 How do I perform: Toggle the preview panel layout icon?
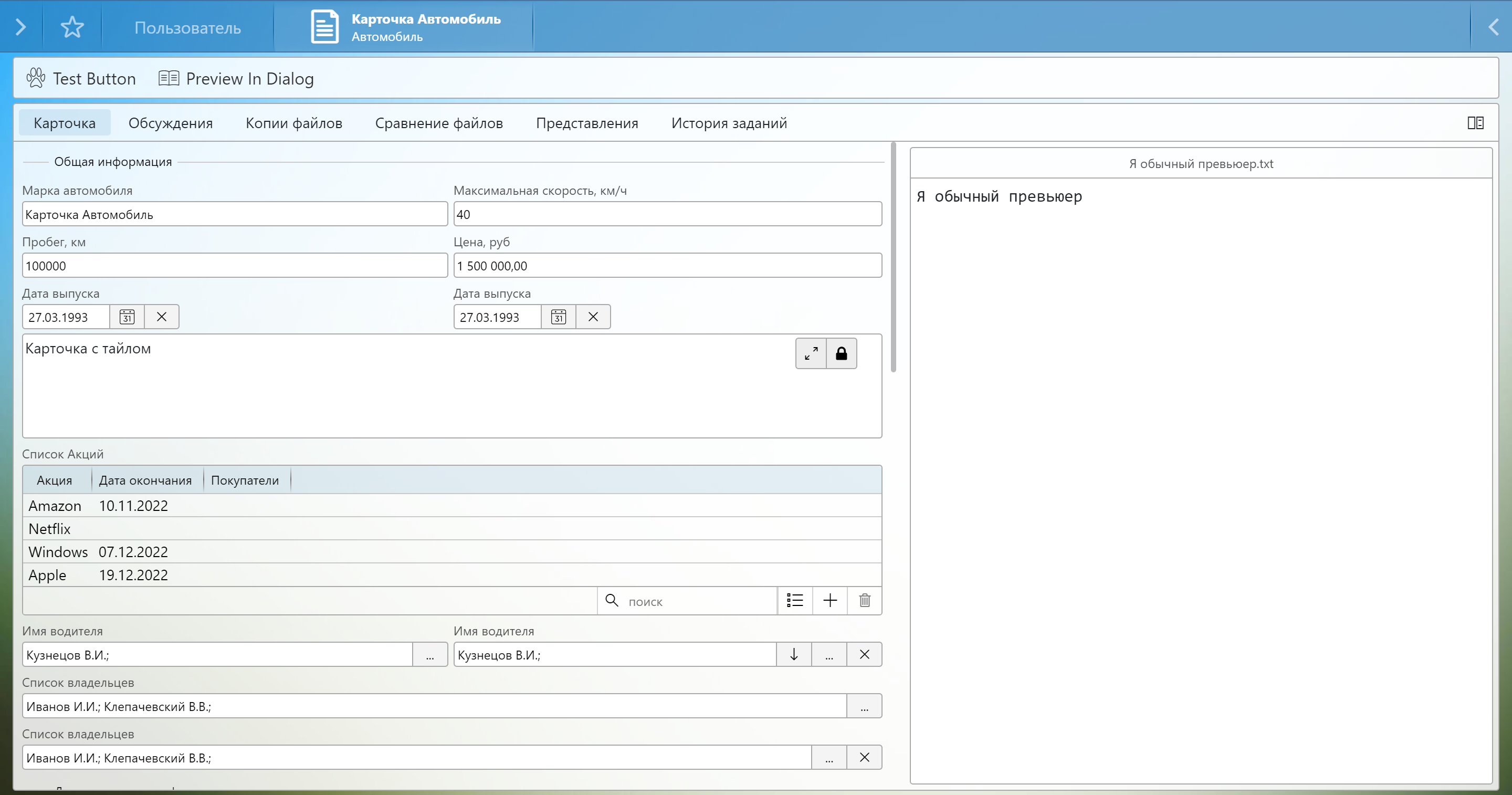(1475, 123)
